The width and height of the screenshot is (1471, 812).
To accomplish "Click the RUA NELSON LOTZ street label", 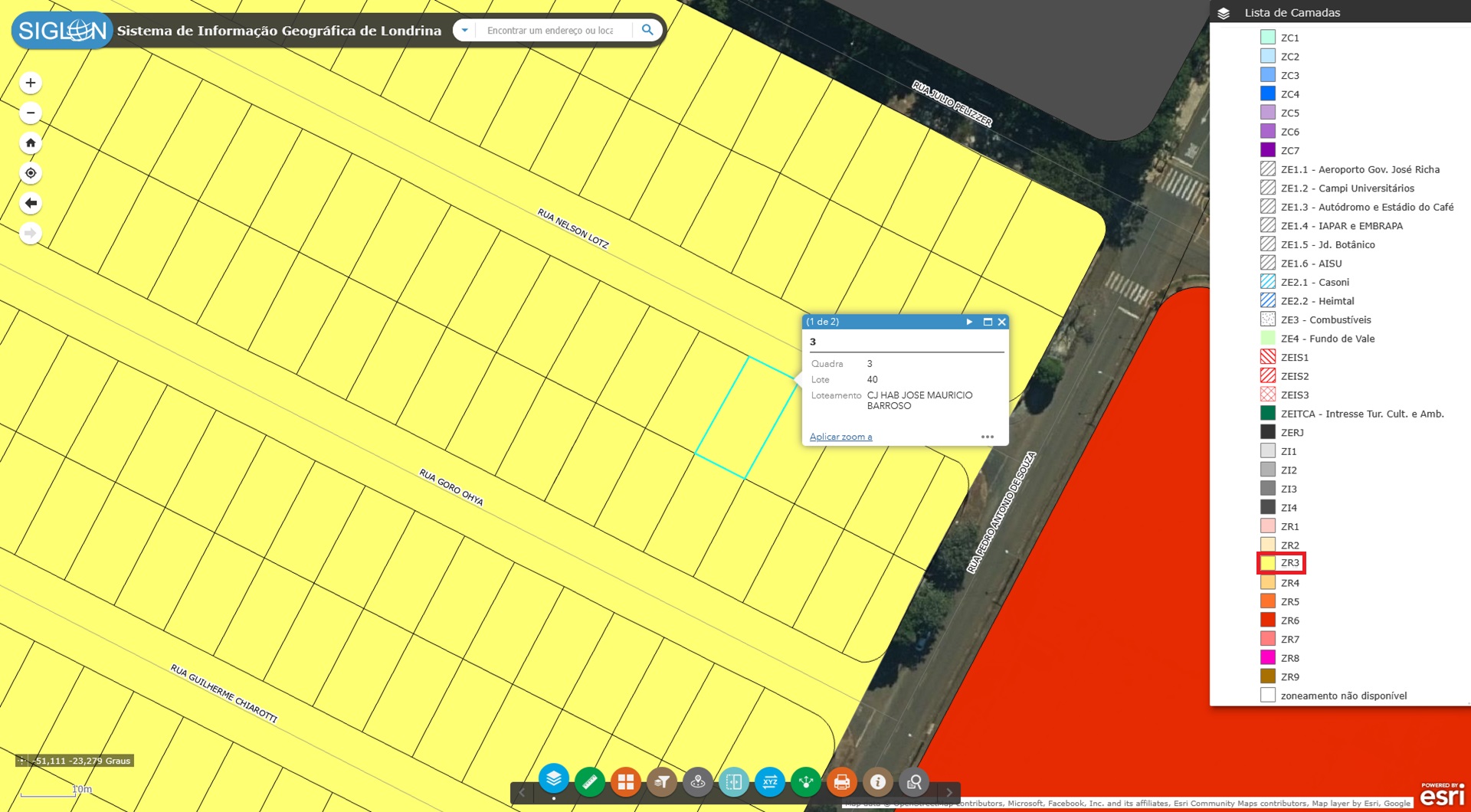I will 572,228.
